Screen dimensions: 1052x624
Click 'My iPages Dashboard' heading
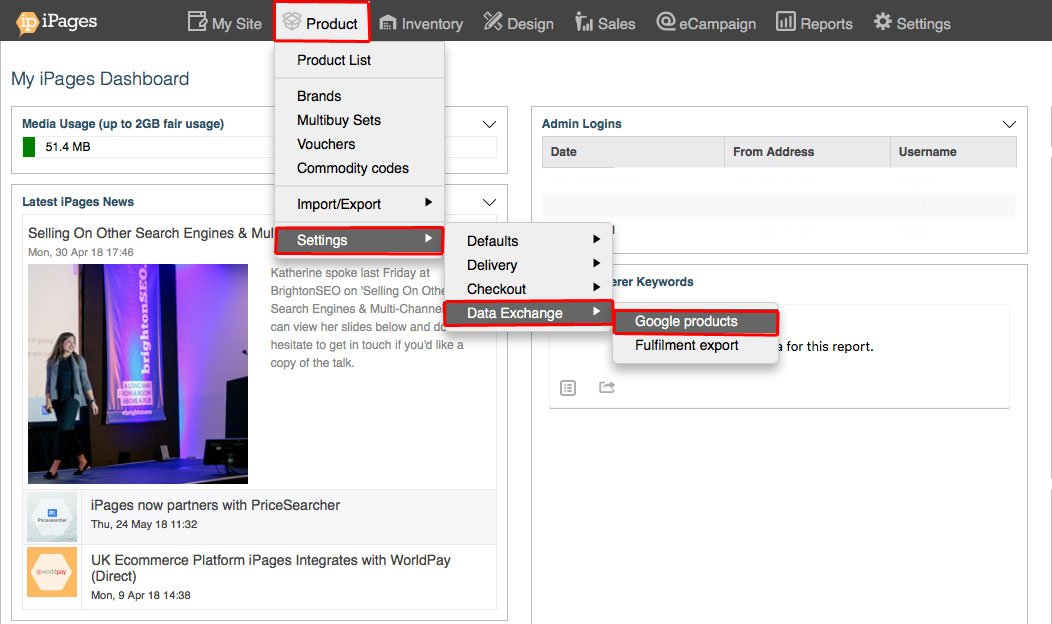coord(100,79)
